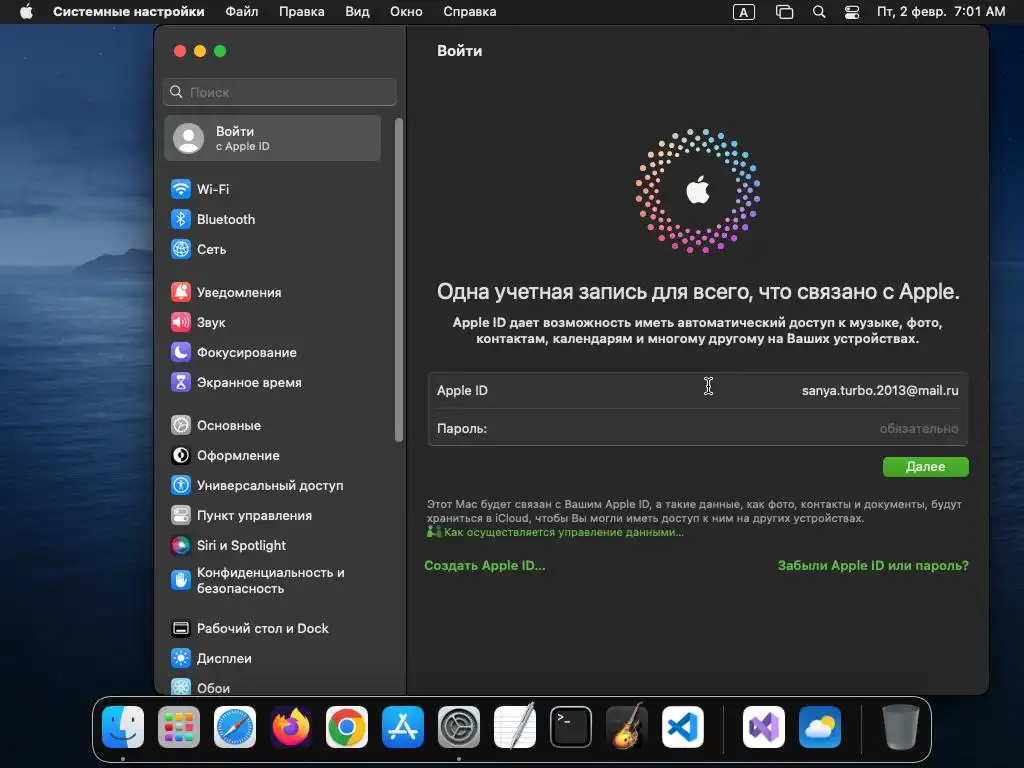Open Как осуществляется управление данными link
Image resolution: width=1024 pixels, height=768 pixels.
click(564, 532)
